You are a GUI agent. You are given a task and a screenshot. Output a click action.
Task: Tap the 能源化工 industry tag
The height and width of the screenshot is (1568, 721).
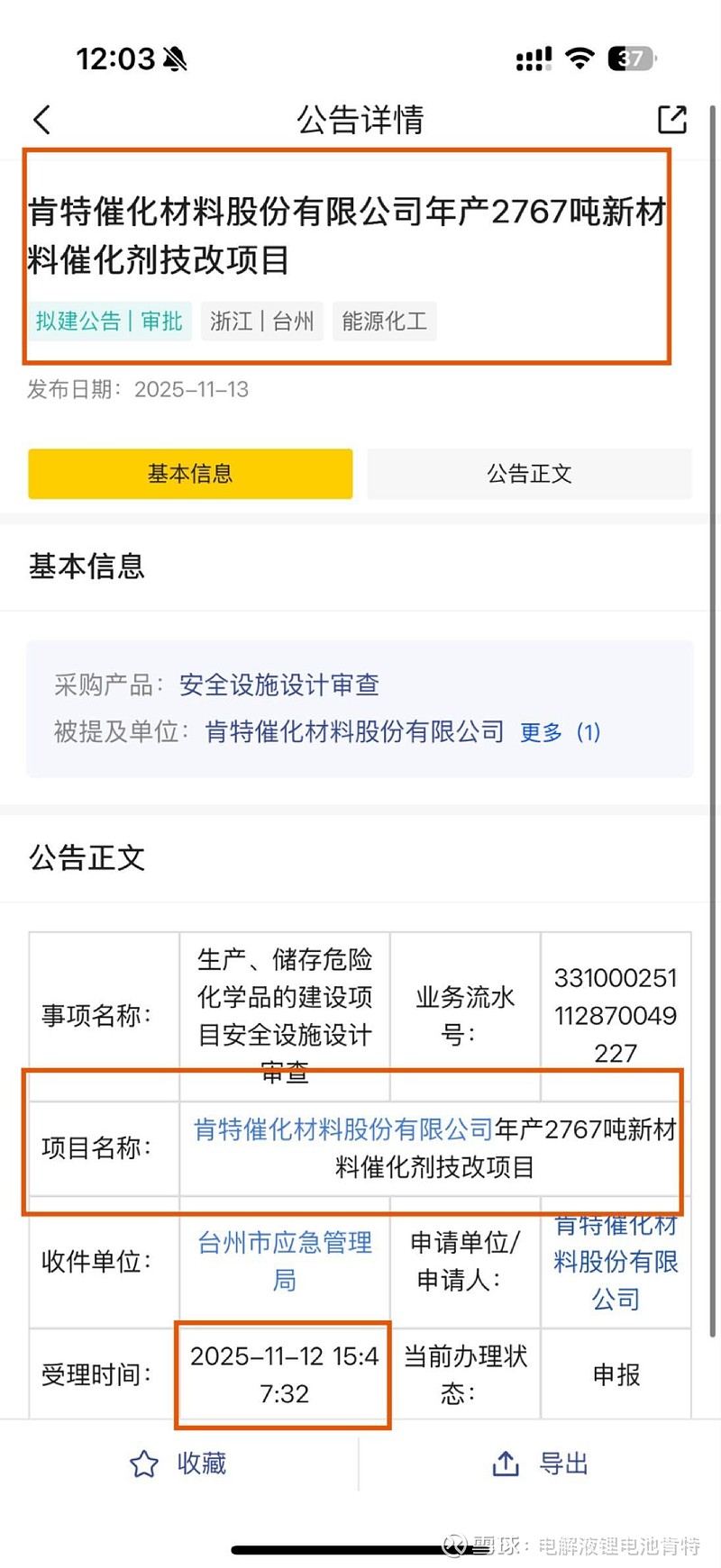(x=385, y=322)
